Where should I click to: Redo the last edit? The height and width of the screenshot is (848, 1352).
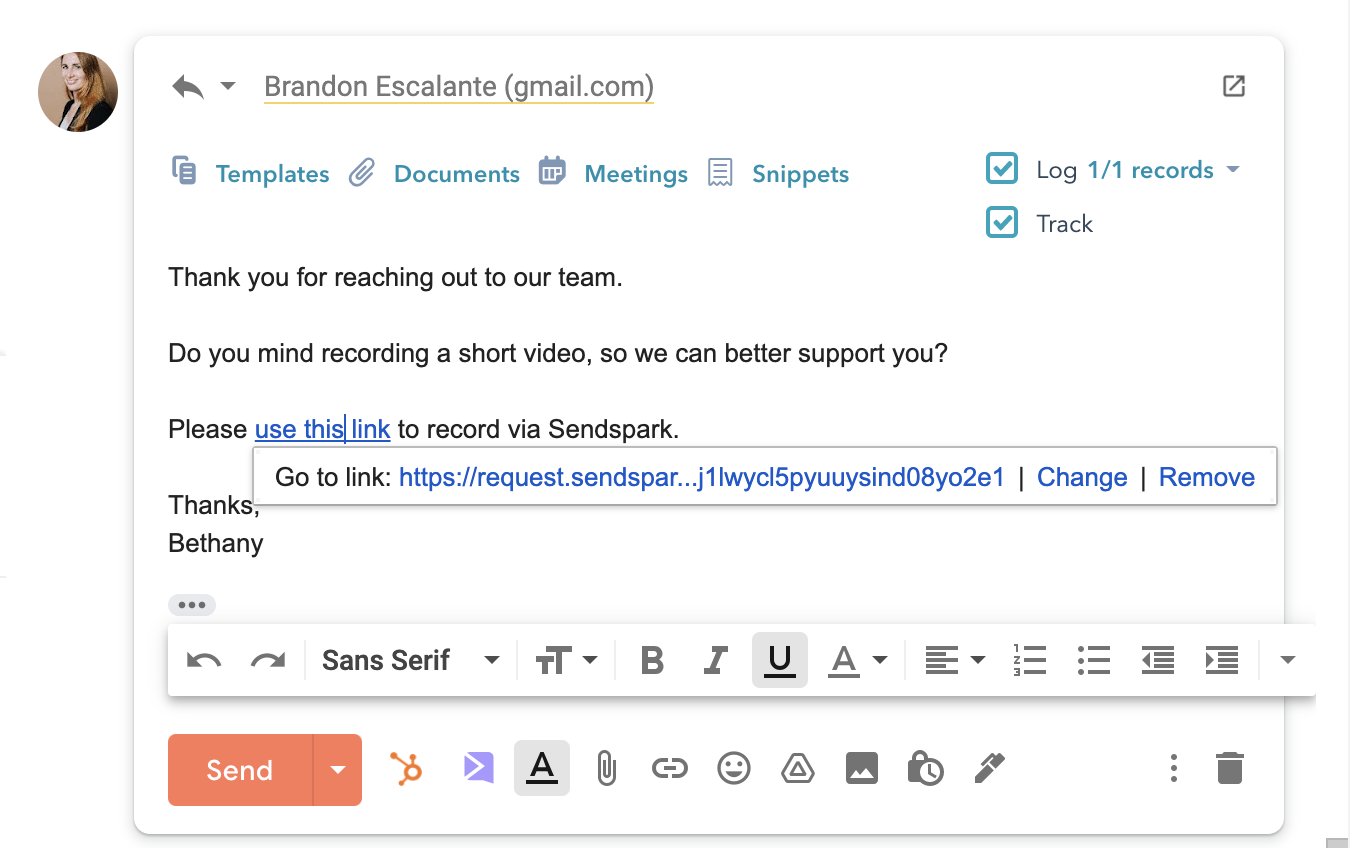point(268,660)
